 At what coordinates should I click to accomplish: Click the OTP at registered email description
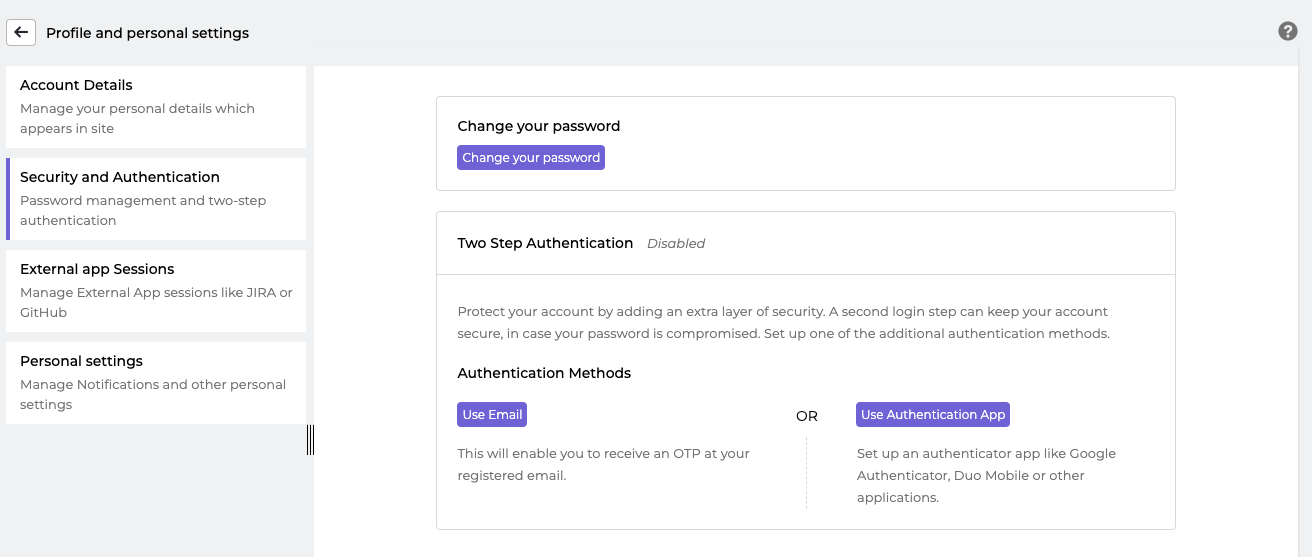point(604,464)
